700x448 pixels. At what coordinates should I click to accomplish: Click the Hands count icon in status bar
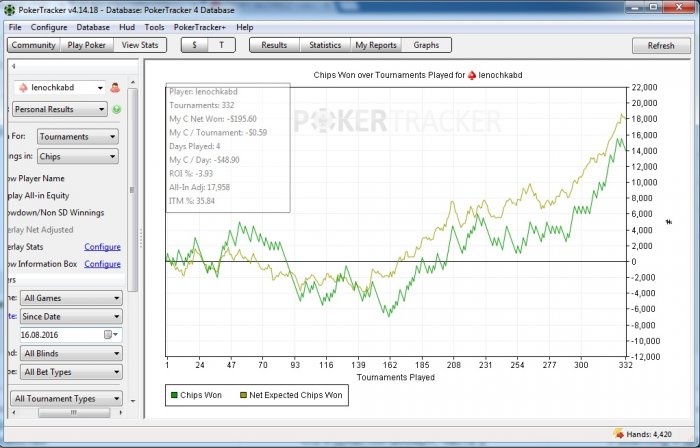click(616, 434)
